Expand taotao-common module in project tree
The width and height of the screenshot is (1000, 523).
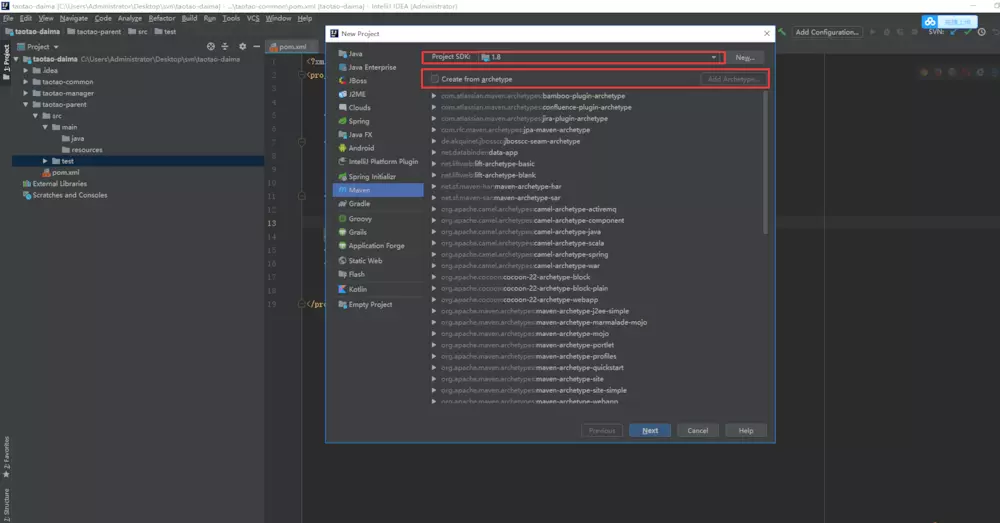point(26,82)
